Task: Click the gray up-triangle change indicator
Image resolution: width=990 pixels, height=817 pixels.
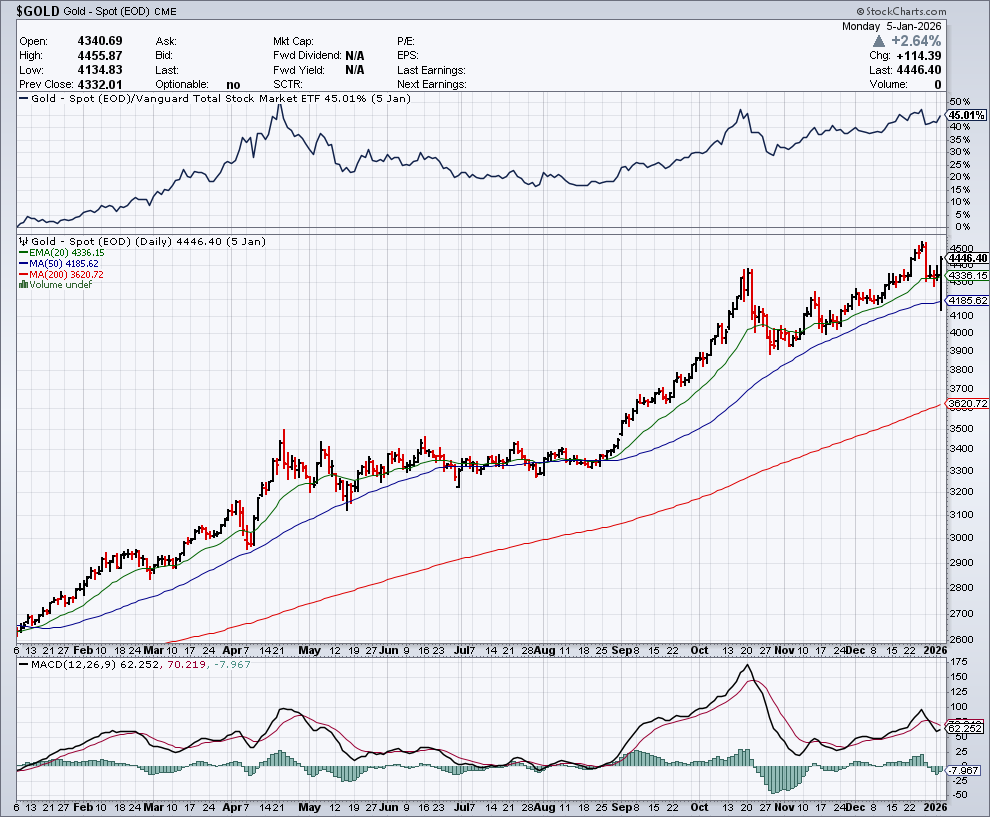Action: 878,41
